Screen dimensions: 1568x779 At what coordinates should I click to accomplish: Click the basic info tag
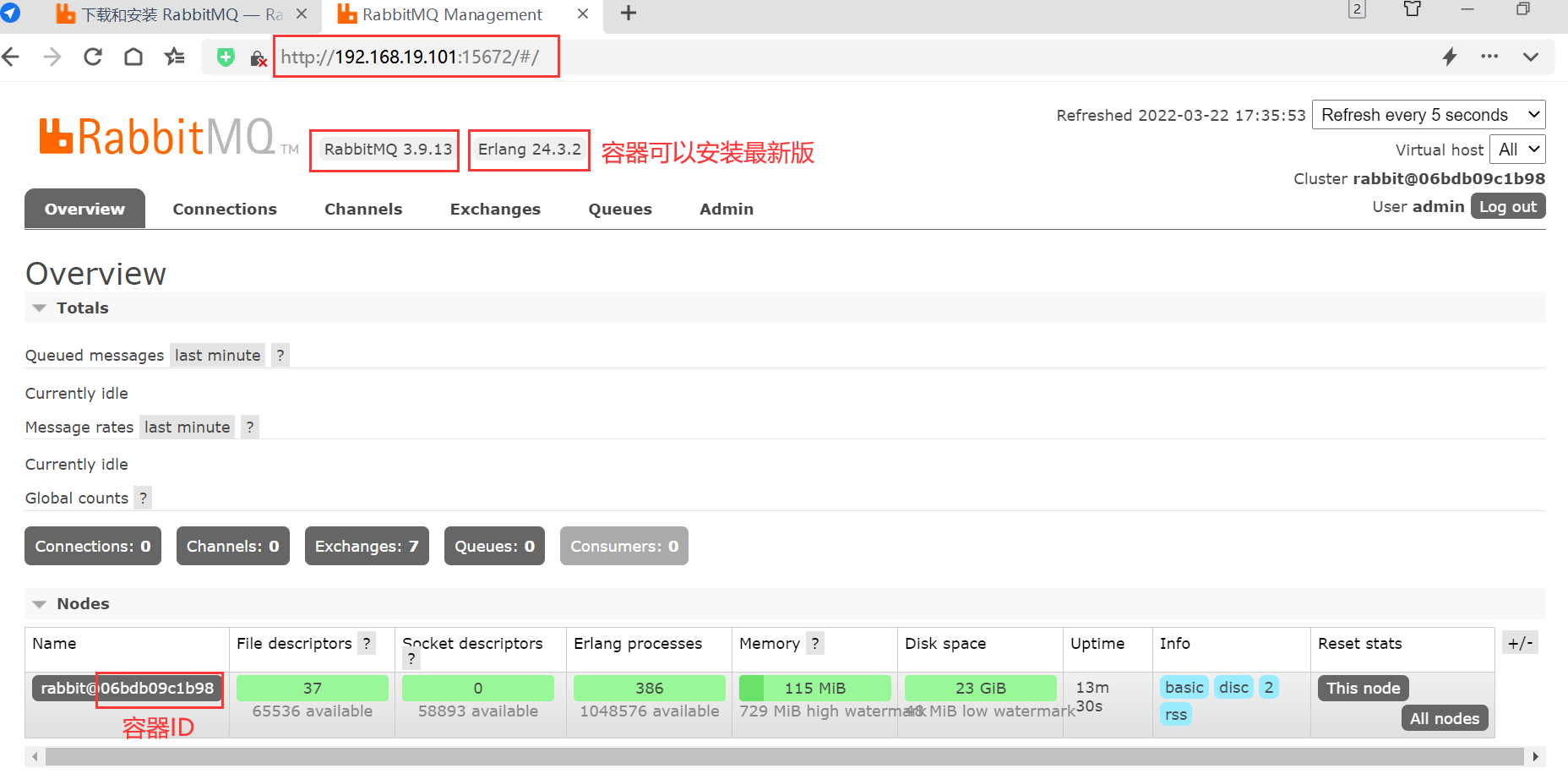click(1184, 687)
